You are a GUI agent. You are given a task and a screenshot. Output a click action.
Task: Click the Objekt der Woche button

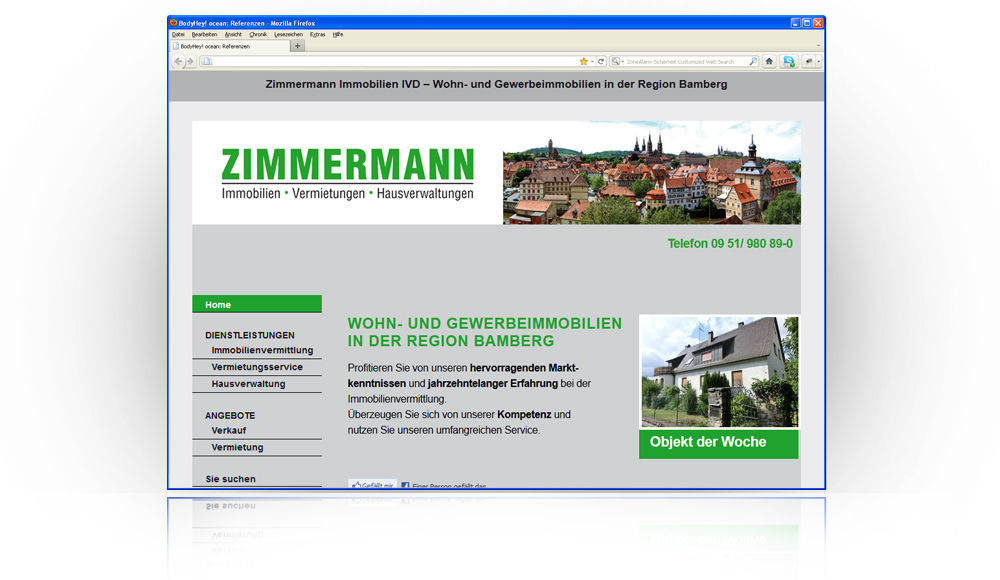click(719, 443)
